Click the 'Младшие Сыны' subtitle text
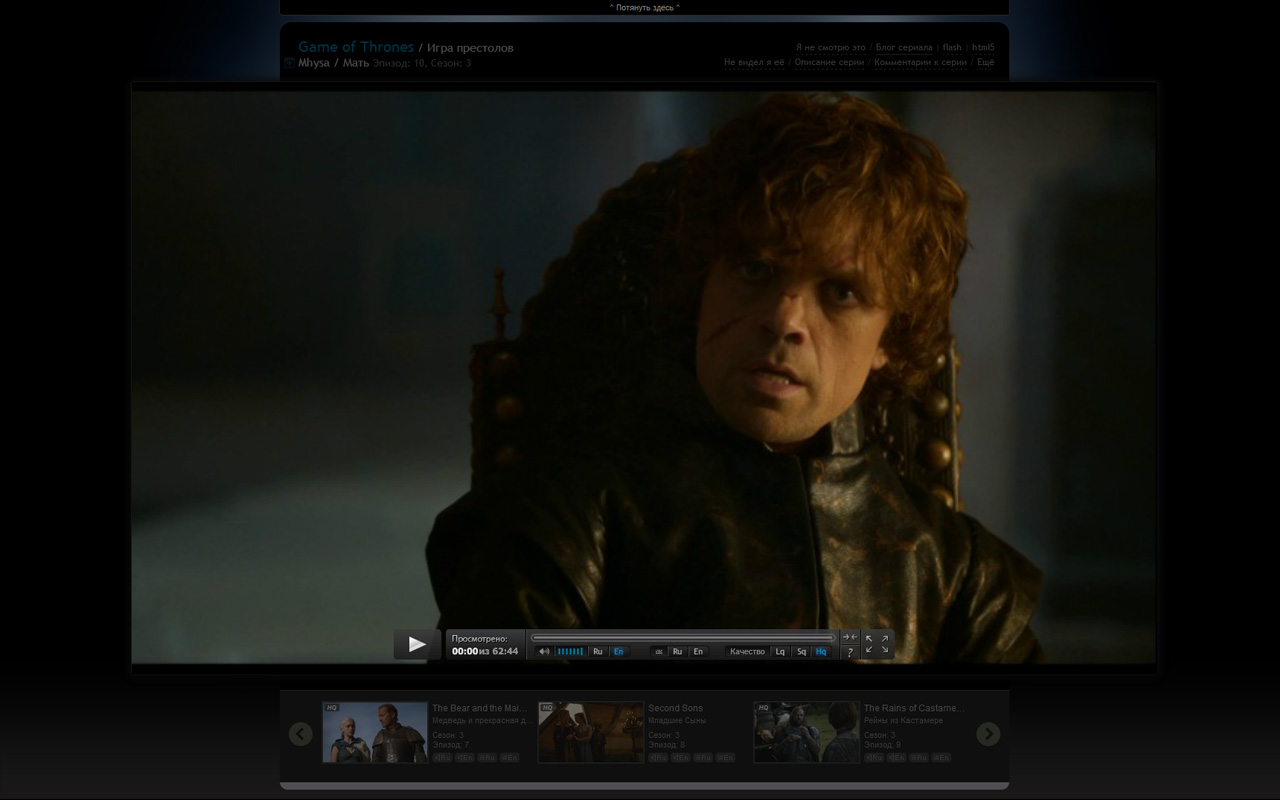Viewport: 1280px width, 800px height. (x=677, y=720)
